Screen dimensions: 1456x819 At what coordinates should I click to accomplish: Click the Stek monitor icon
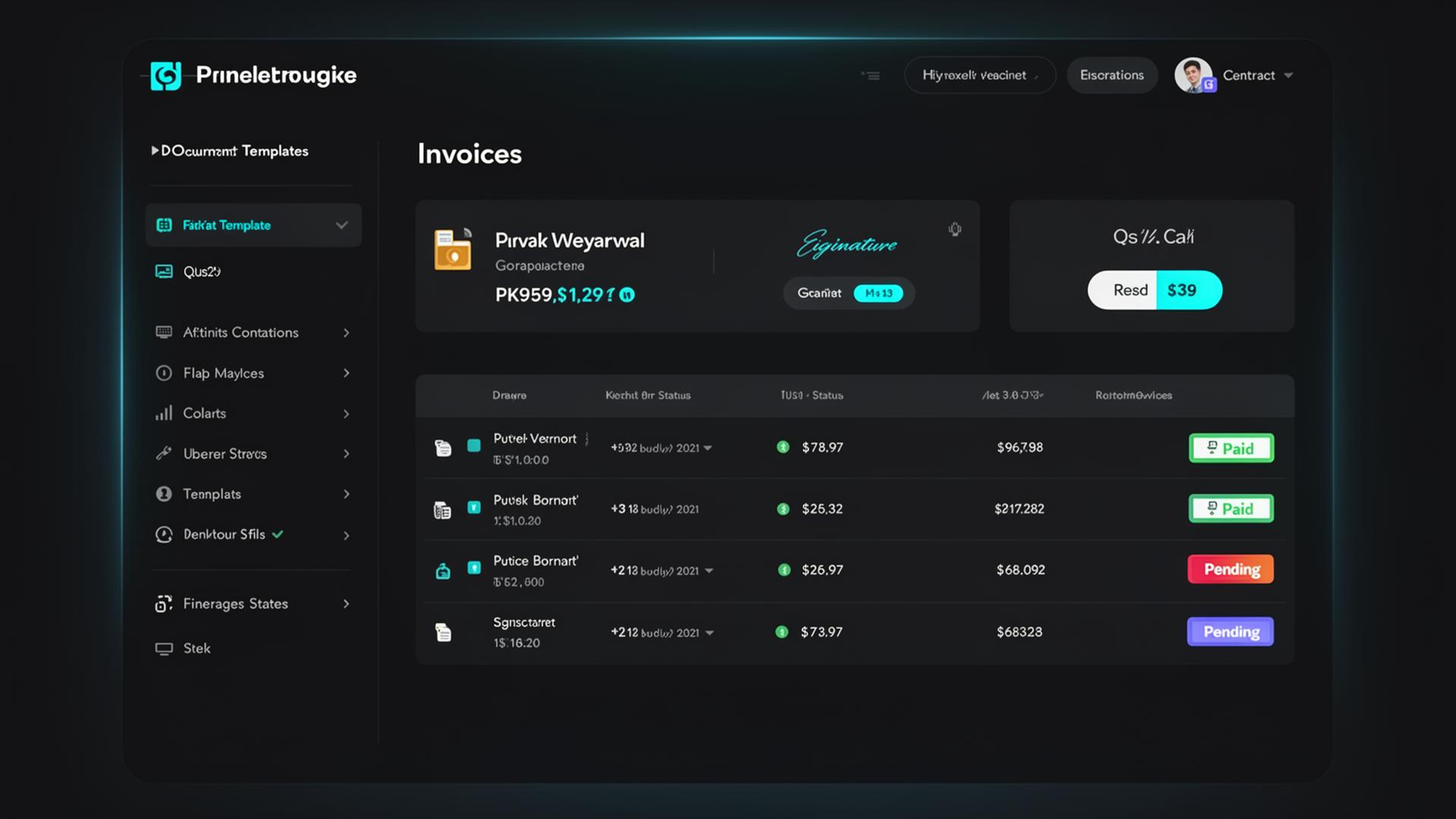pos(164,648)
